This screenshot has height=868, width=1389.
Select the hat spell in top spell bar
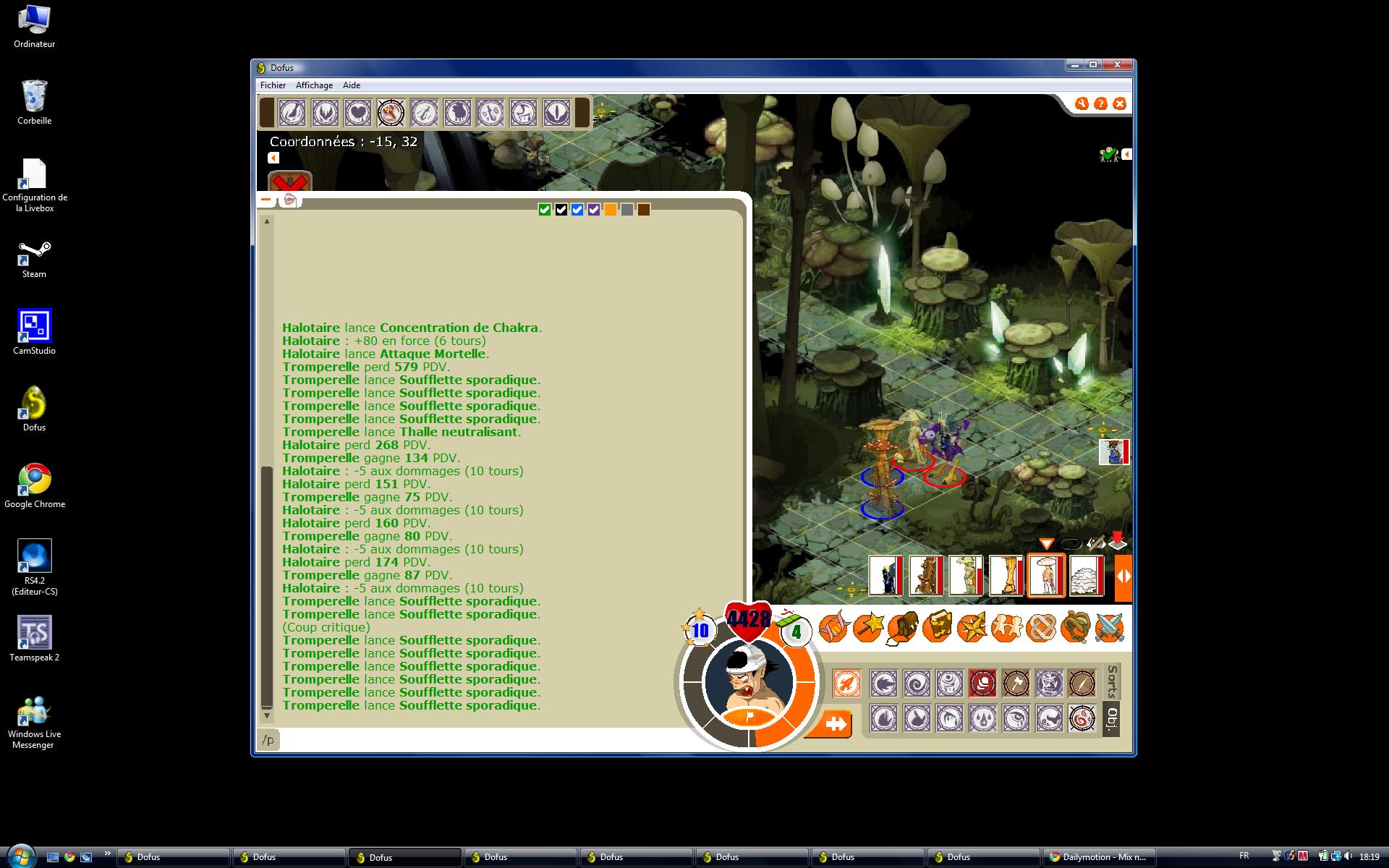524,112
